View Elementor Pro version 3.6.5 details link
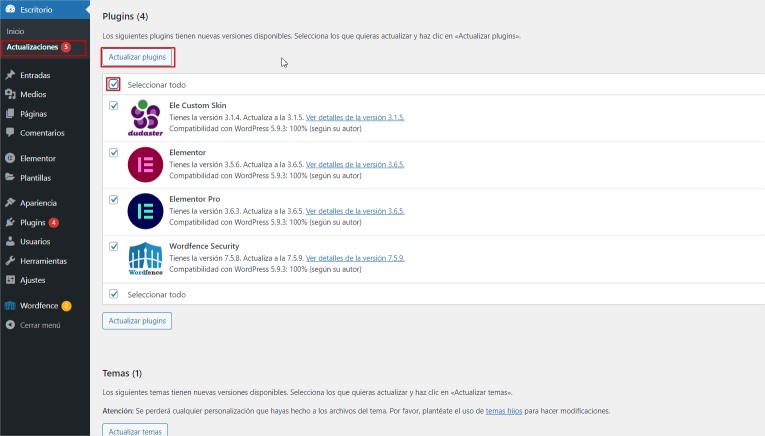The width and height of the screenshot is (765, 436). tap(355, 211)
